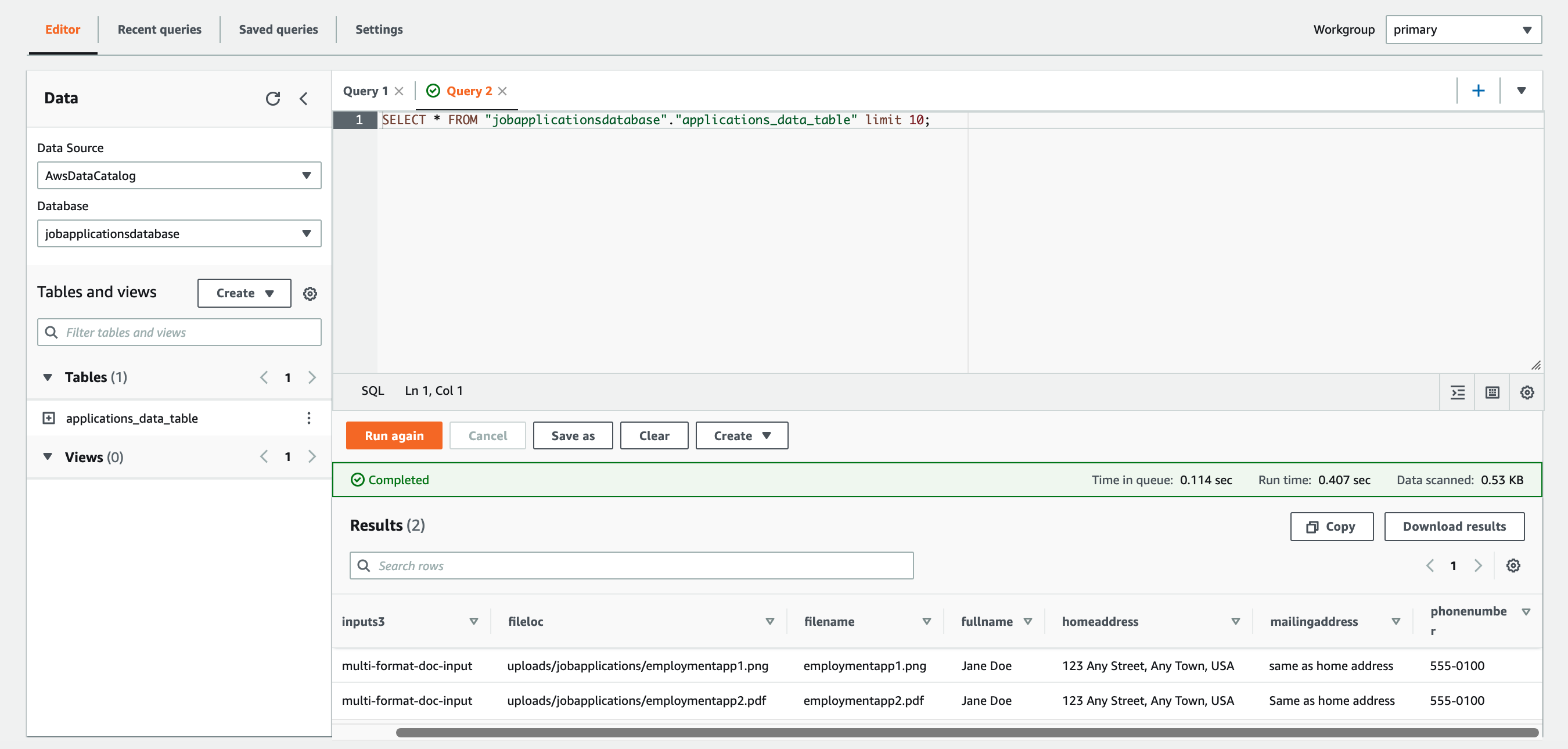Collapse the Views section
The image size is (1568, 749).
(48, 456)
